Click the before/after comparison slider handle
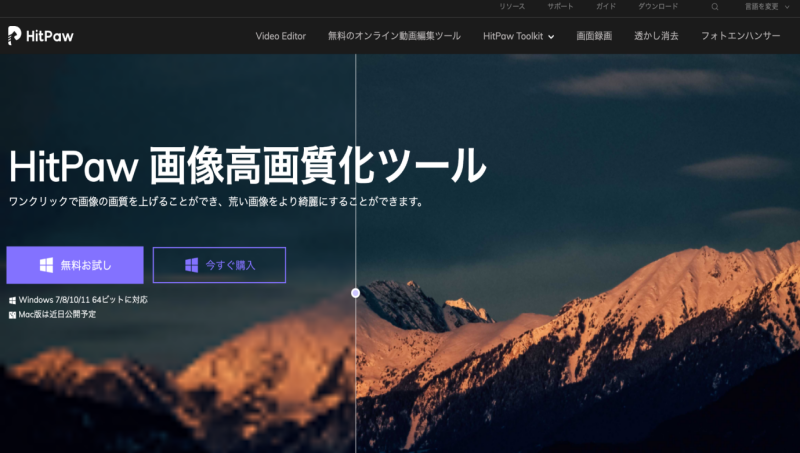This screenshot has width=800, height=453. [356, 293]
